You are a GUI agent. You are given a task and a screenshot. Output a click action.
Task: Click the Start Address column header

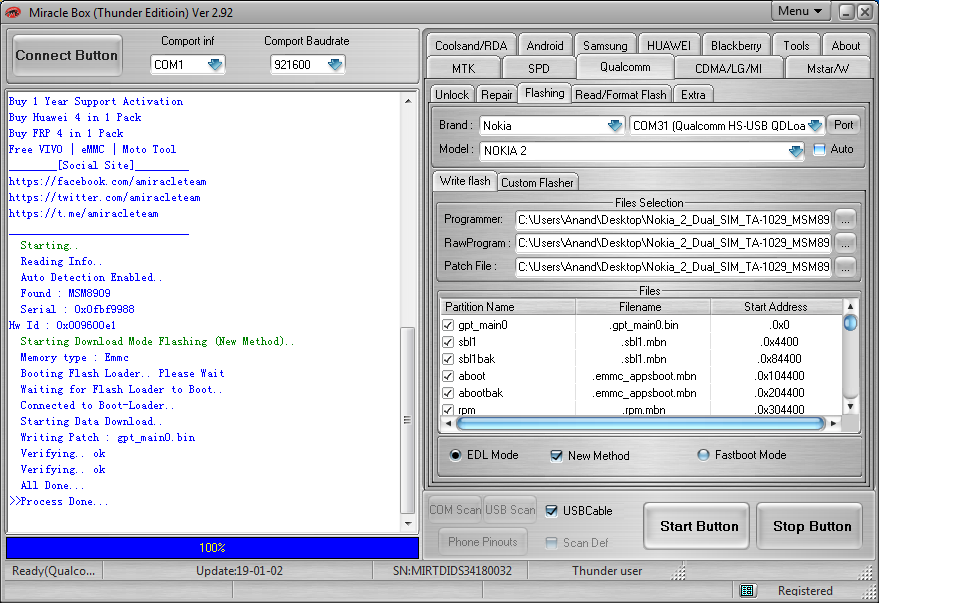pos(776,307)
